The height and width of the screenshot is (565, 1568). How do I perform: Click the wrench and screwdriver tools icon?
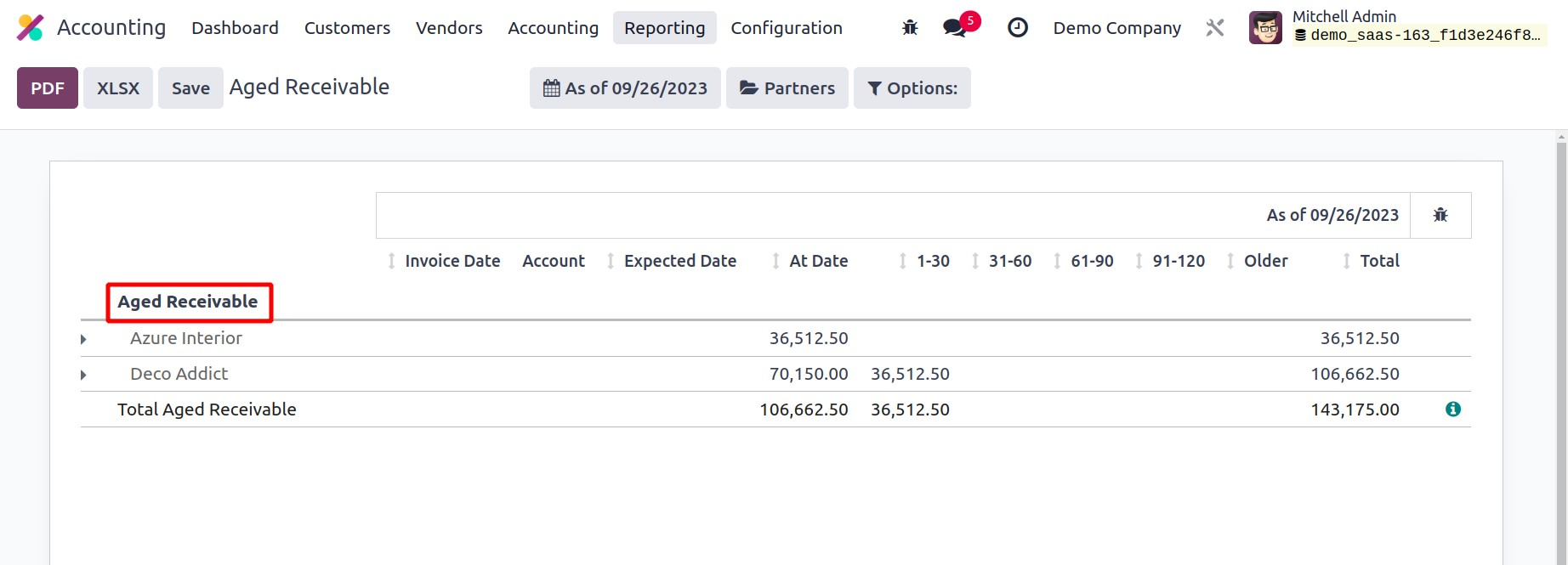(1214, 28)
